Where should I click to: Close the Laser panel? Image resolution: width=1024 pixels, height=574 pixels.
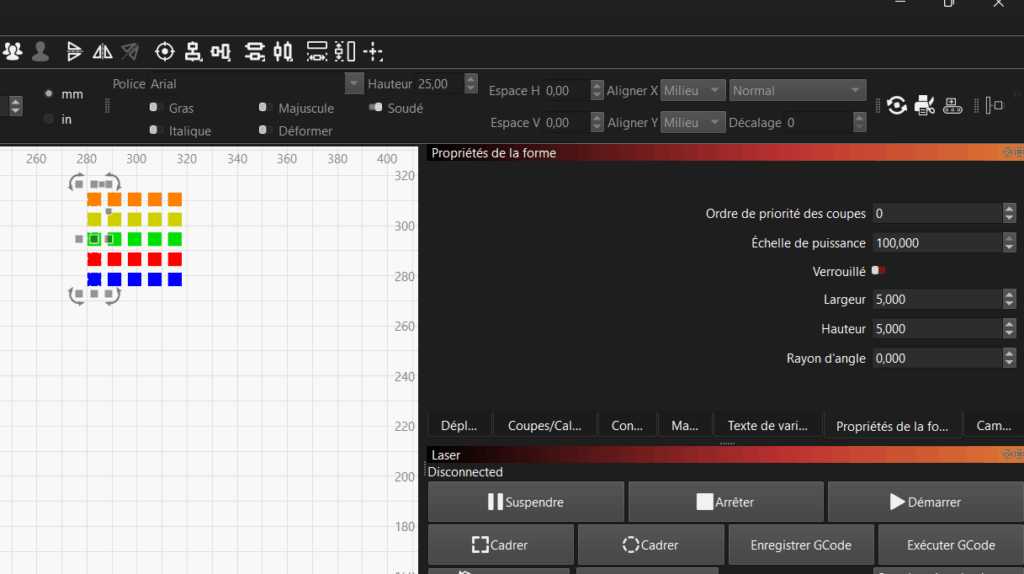pos(1019,454)
